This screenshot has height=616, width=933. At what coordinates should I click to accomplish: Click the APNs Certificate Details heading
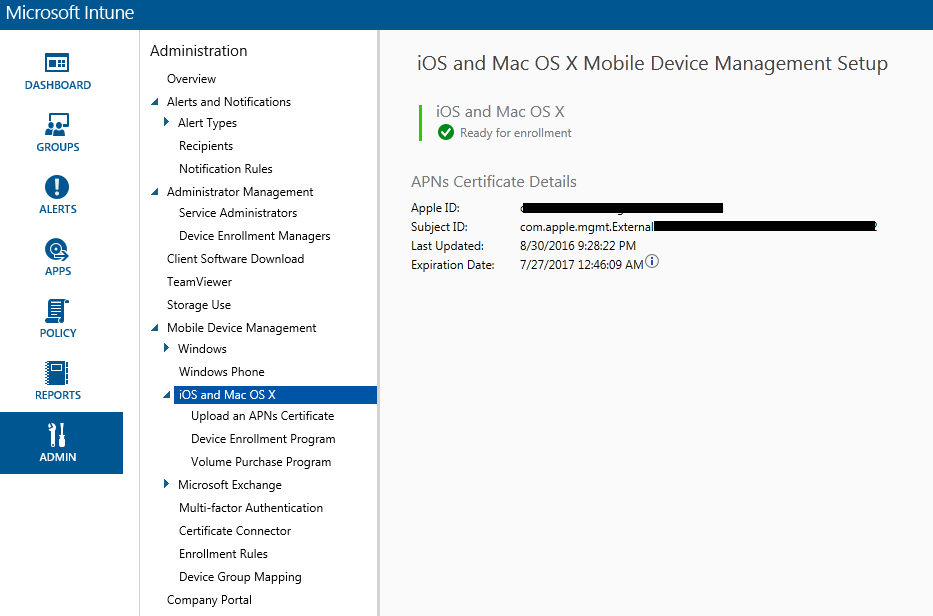pyautogui.click(x=494, y=182)
